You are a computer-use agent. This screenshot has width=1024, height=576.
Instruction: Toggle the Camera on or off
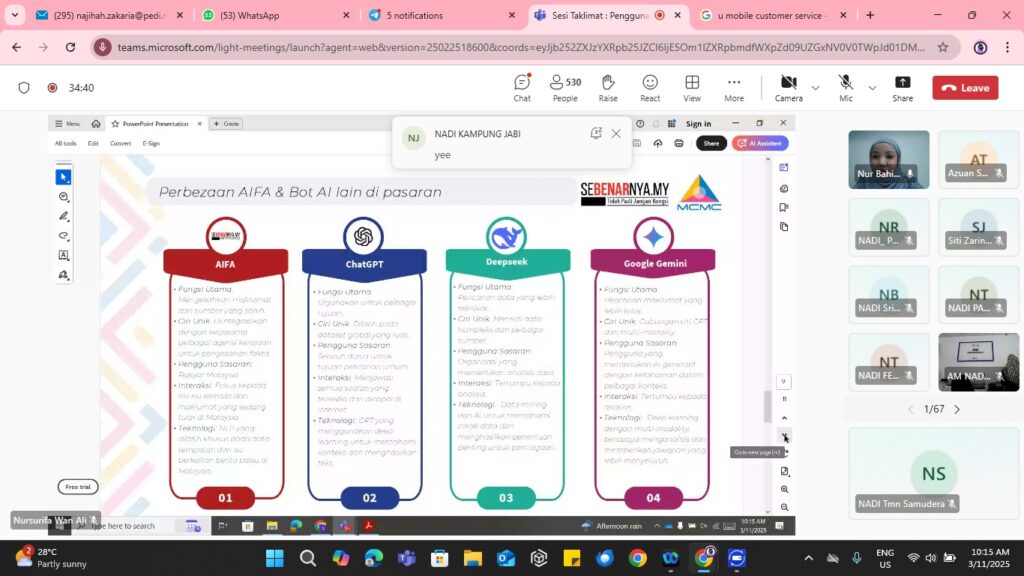(788, 87)
